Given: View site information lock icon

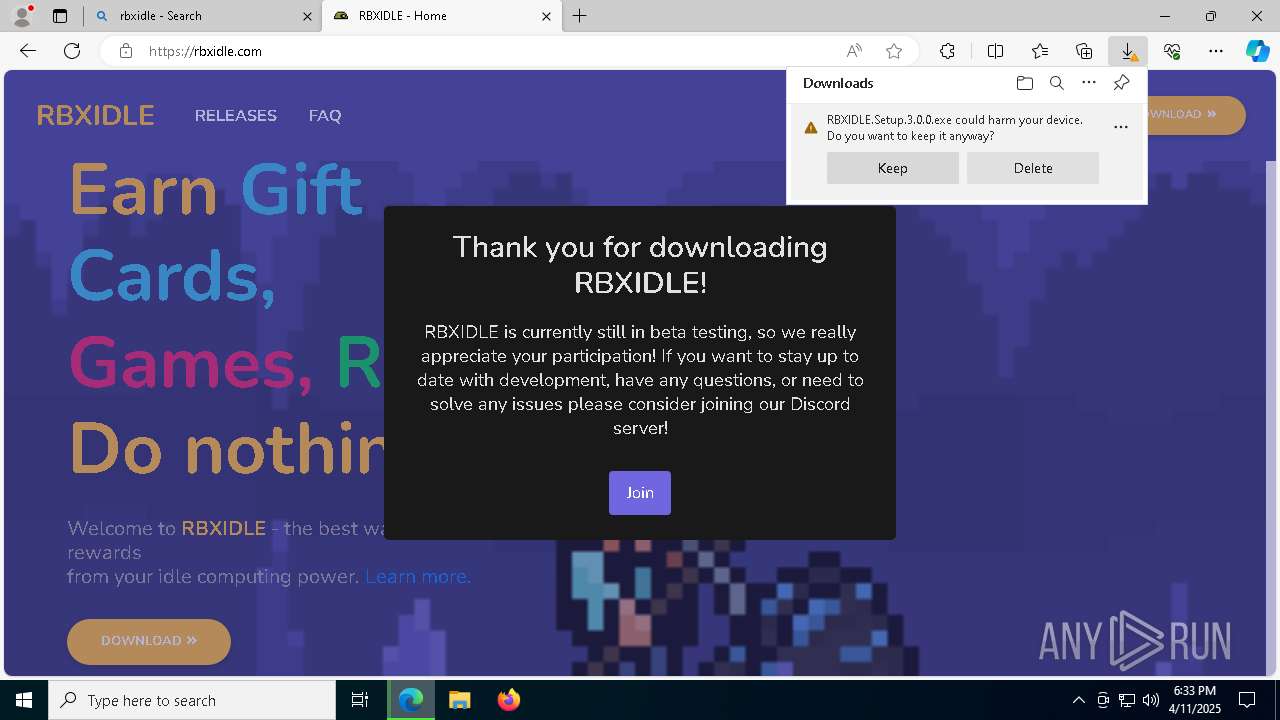Looking at the screenshot, I should click(x=126, y=51).
